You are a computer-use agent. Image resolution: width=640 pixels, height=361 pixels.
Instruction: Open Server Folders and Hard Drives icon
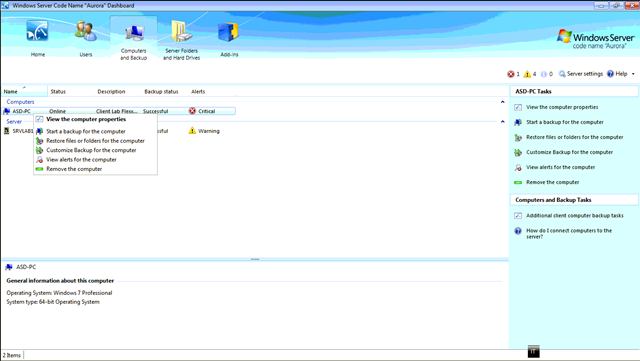tap(181, 31)
